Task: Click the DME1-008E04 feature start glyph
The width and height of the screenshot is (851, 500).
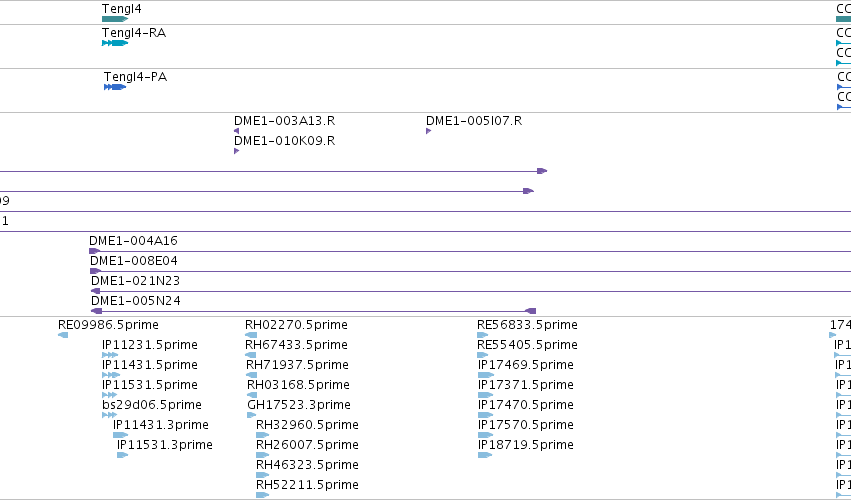Action: tap(96, 271)
